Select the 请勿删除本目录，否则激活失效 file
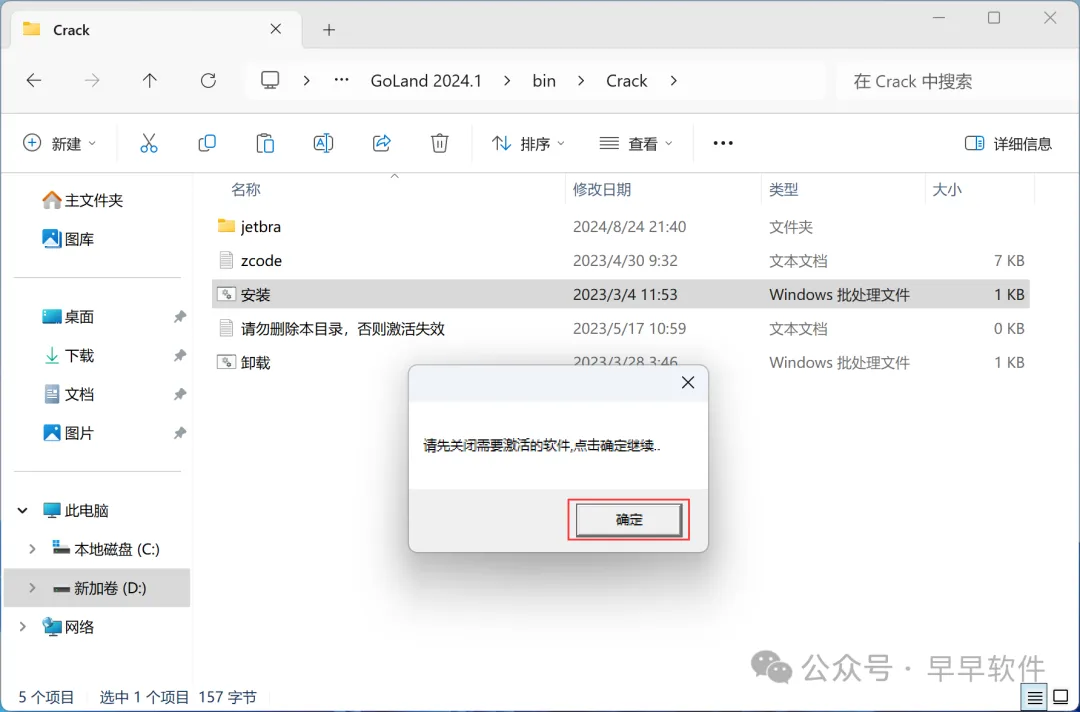Image resolution: width=1080 pixels, height=712 pixels. 621,328
